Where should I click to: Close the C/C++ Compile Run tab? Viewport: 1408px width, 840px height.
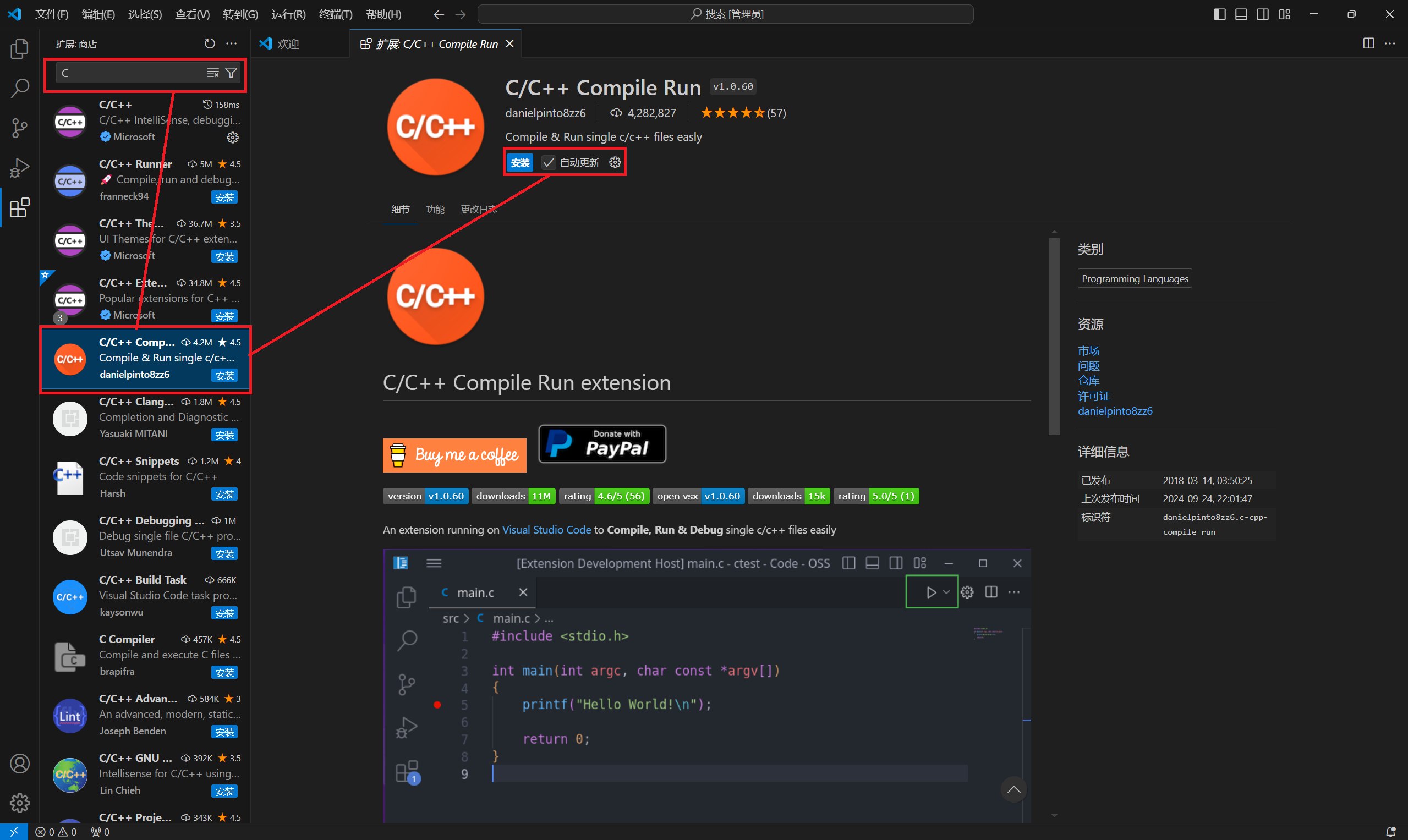pyautogui.click(x=509, y=43)
